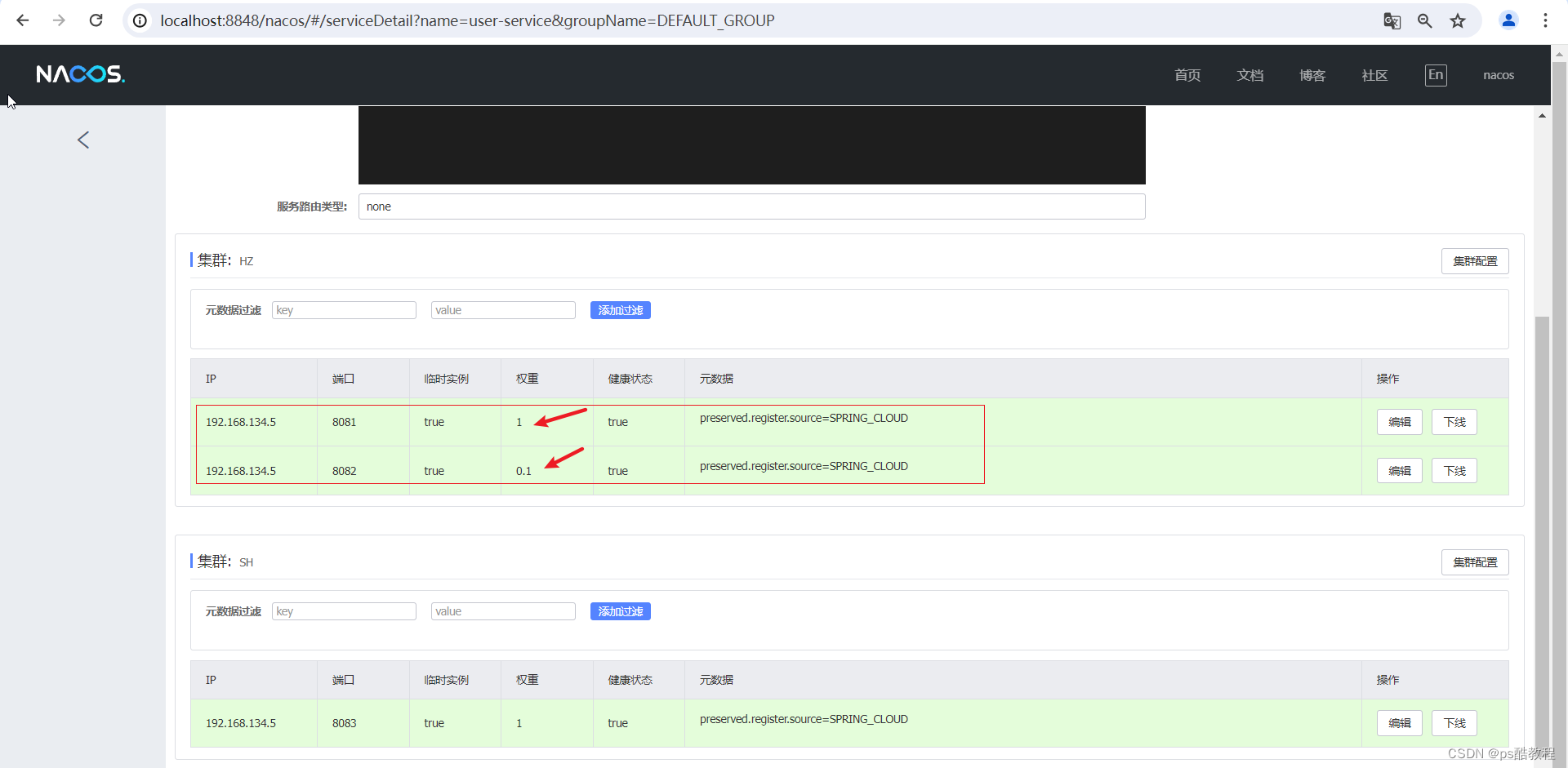Focus the value filter in SH cluster
1568x768 pixels.
pyautogui.click(x=503, y=611)
